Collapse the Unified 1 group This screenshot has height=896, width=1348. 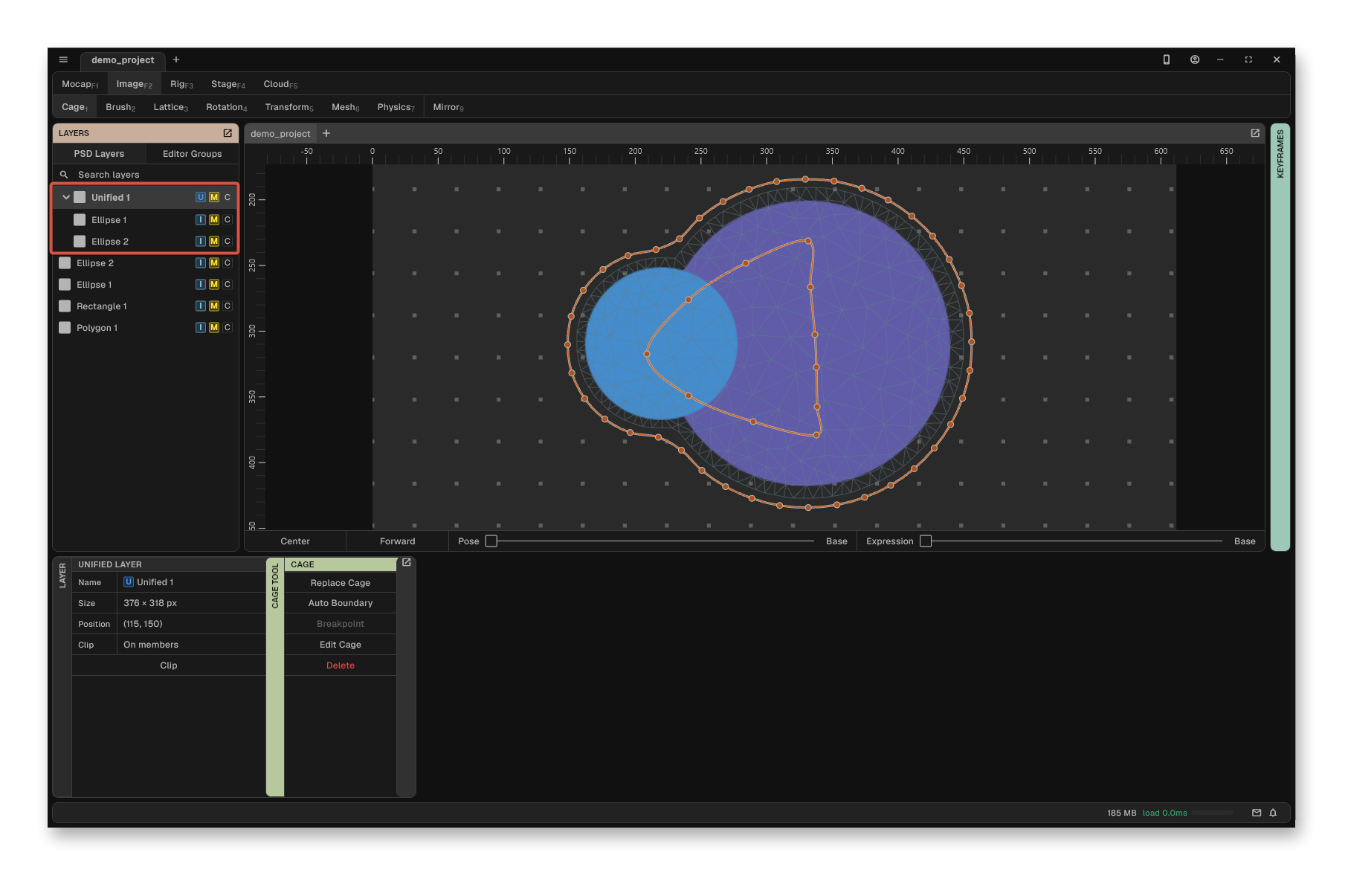[x=66, y=197]
